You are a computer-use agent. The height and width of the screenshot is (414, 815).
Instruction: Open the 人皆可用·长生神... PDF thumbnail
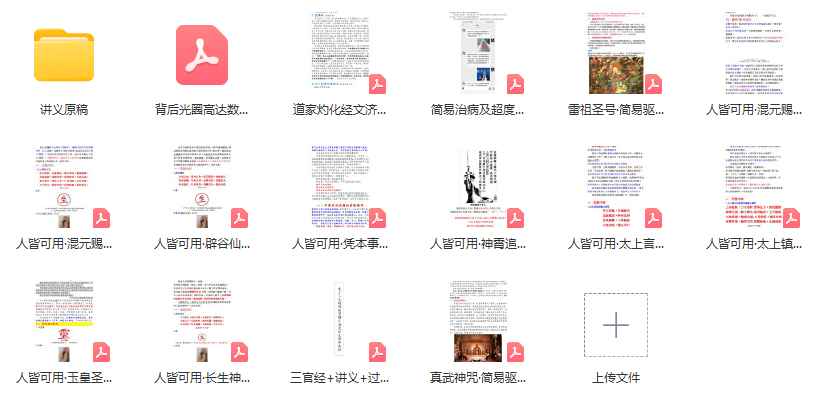point(202,322)
